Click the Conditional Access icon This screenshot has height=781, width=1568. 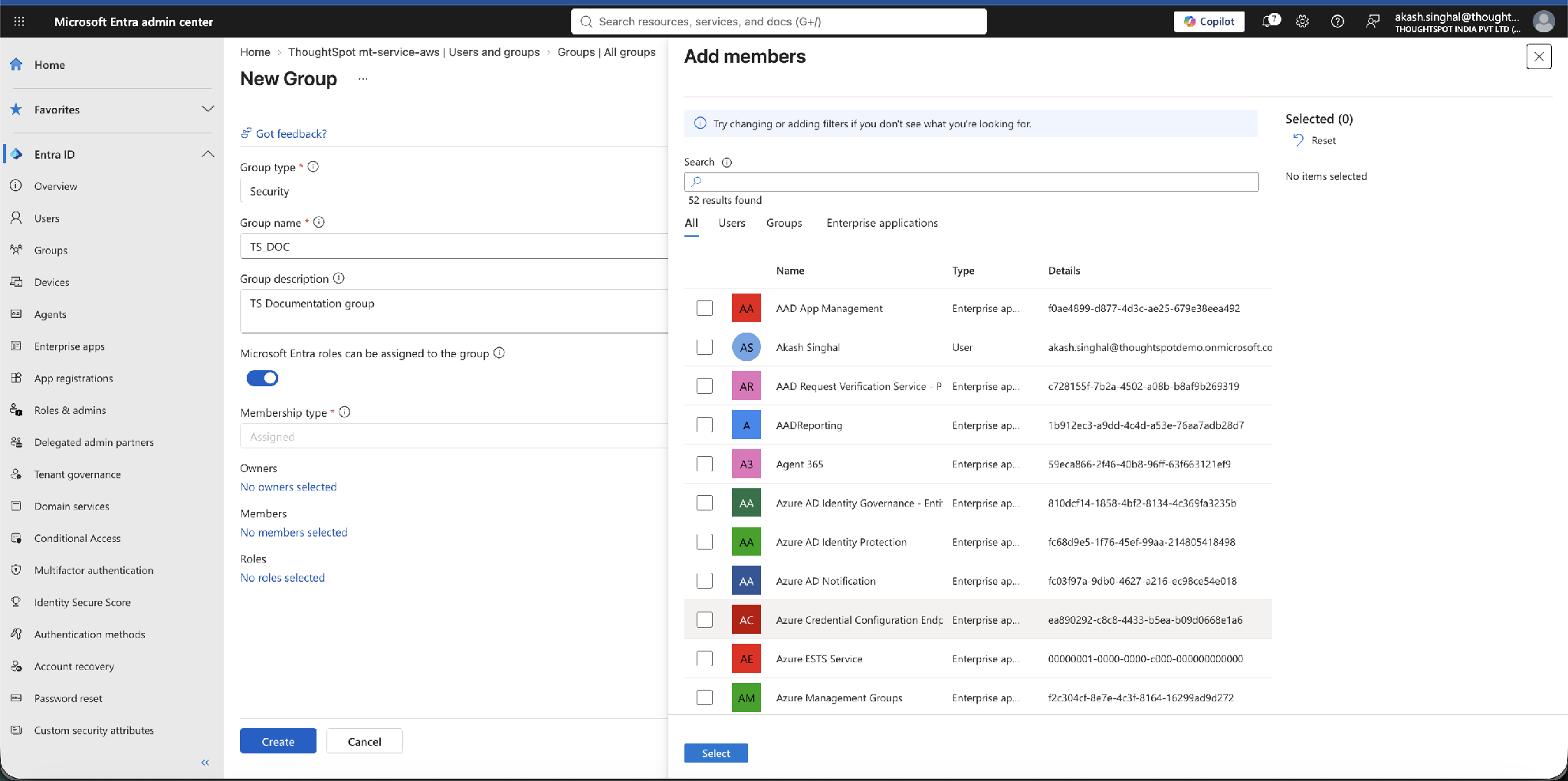[16, 538]
